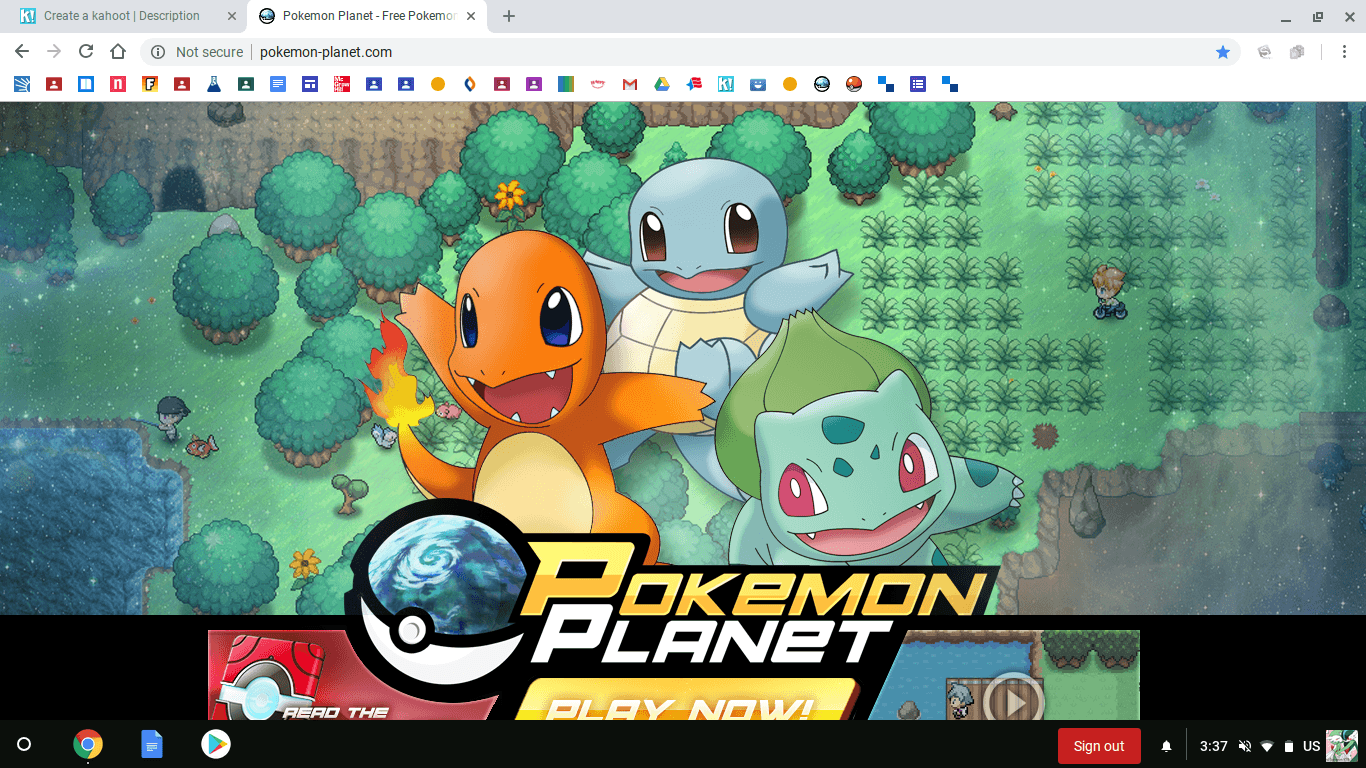Open the Google Docs bookmark icon
This screenshot has height=768, width=1366.
278,84
